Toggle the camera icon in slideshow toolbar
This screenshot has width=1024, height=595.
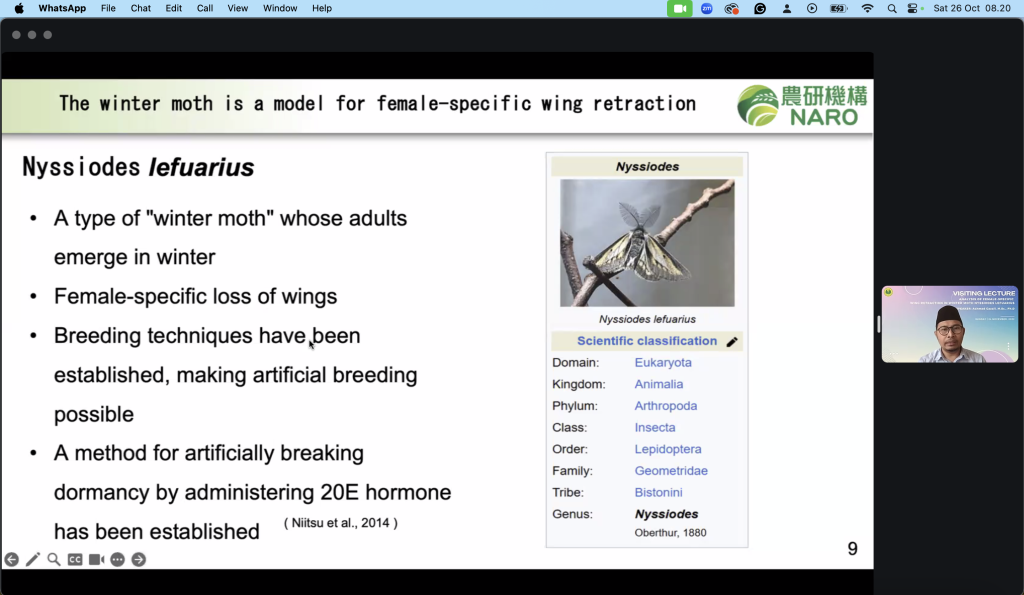pos(97,560)
